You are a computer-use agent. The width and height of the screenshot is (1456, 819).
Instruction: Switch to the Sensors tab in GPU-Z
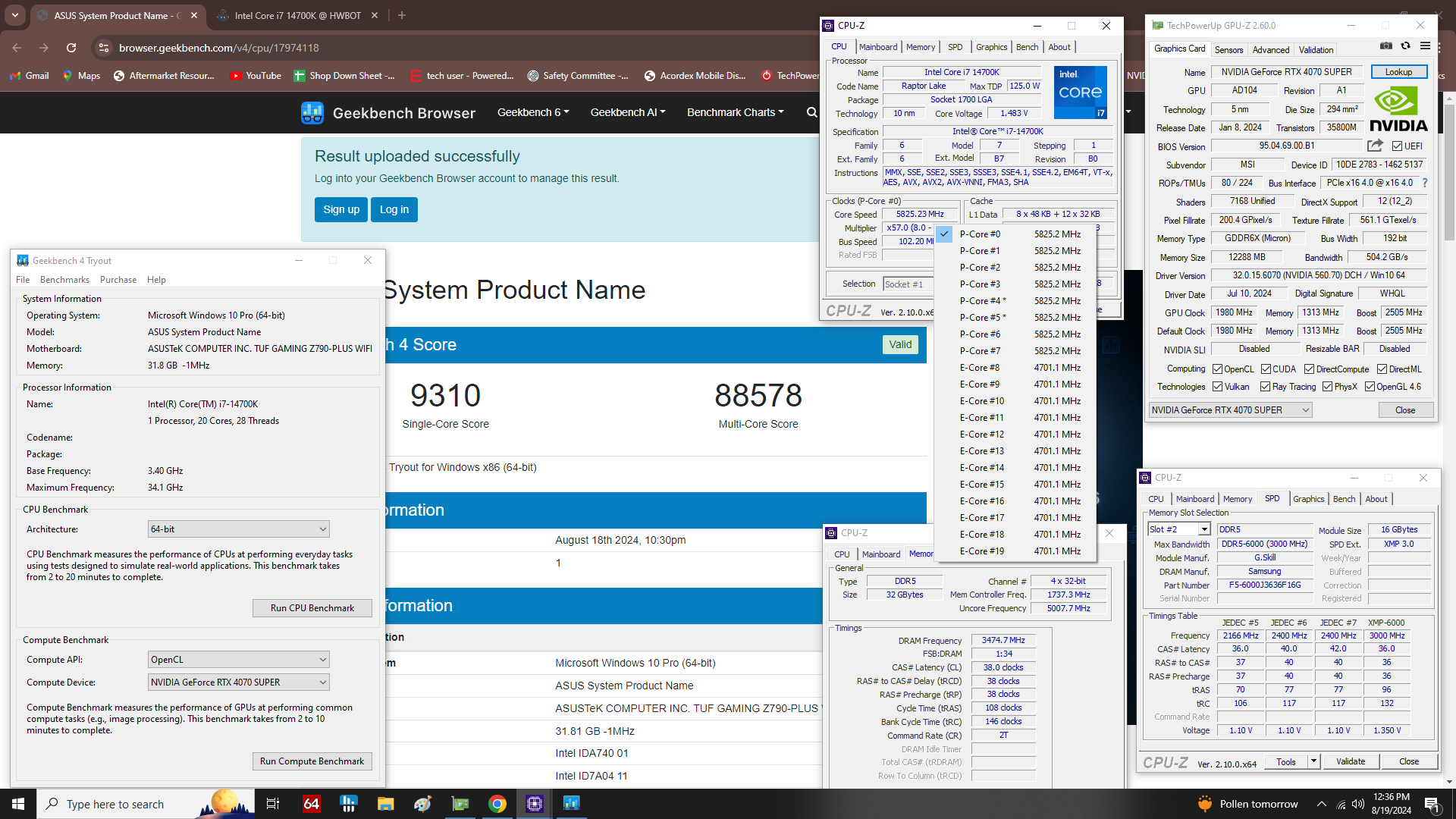click(x=1228, y=50)
